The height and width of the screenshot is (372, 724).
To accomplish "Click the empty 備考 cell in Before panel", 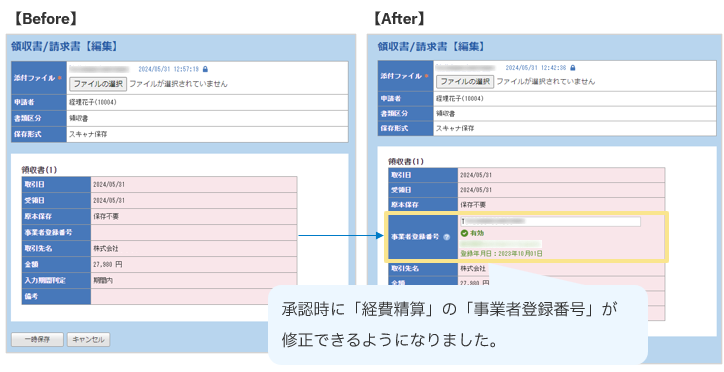I will point(194,296).
